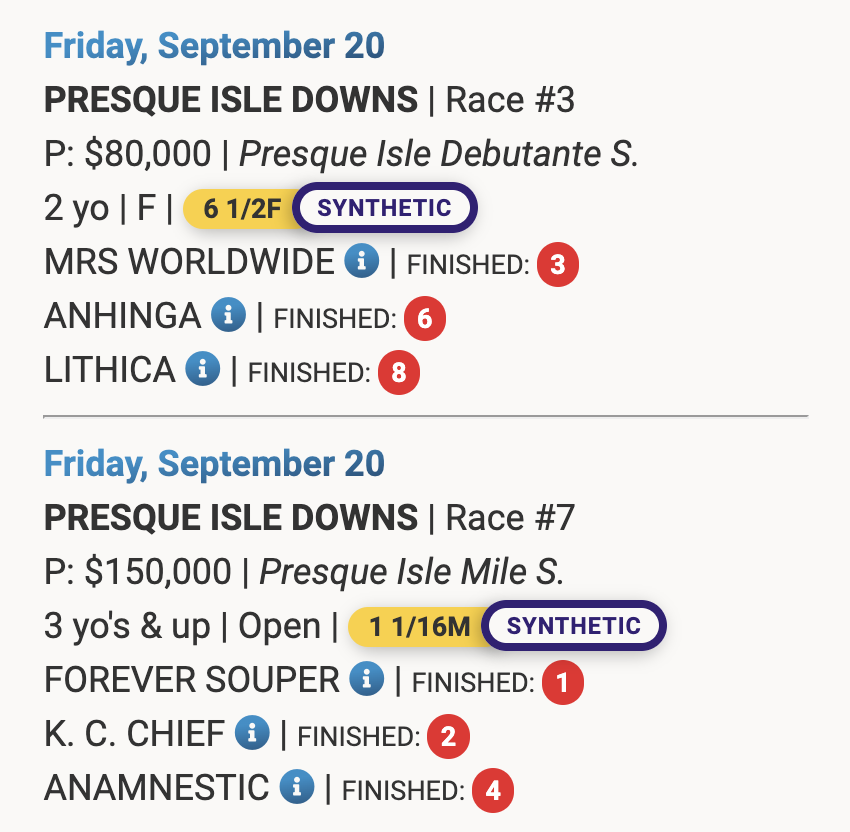Click K. C. CHIEF's finish badge 2
Viewport: 850px width, 832px height.
[x=448, y=737]
